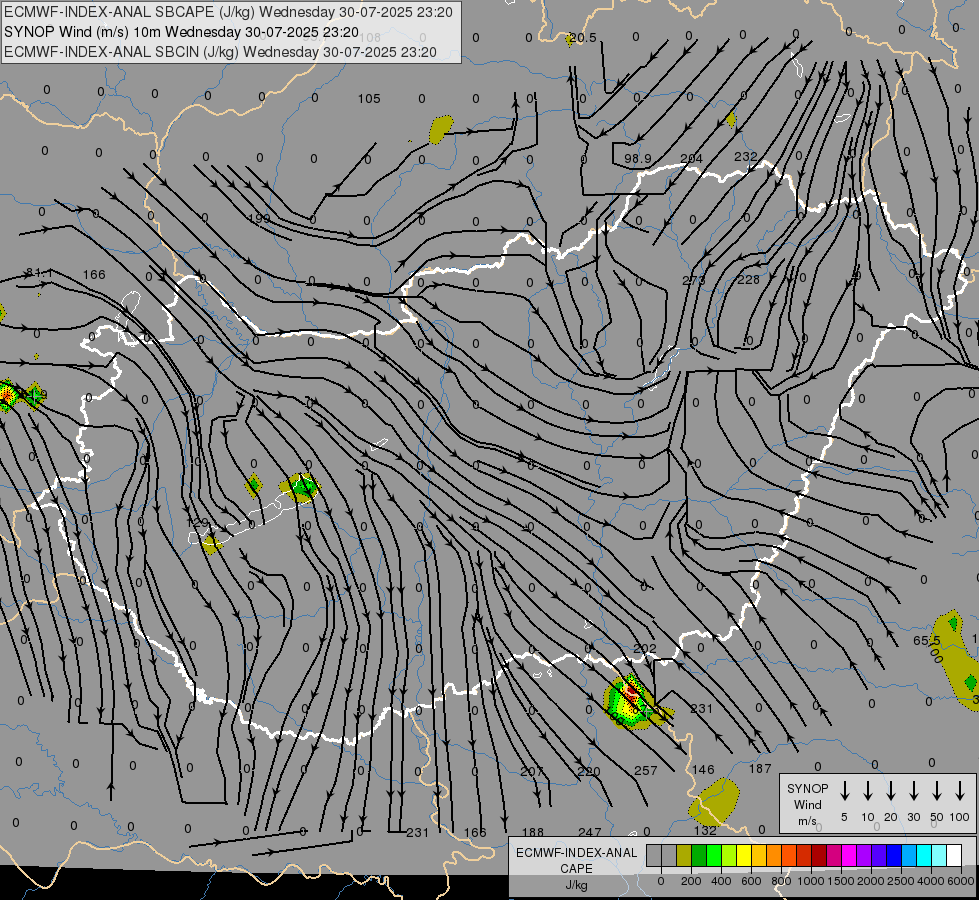Click the 247 value on the map
Screen dimensions: 979x900
coord(590,832)
